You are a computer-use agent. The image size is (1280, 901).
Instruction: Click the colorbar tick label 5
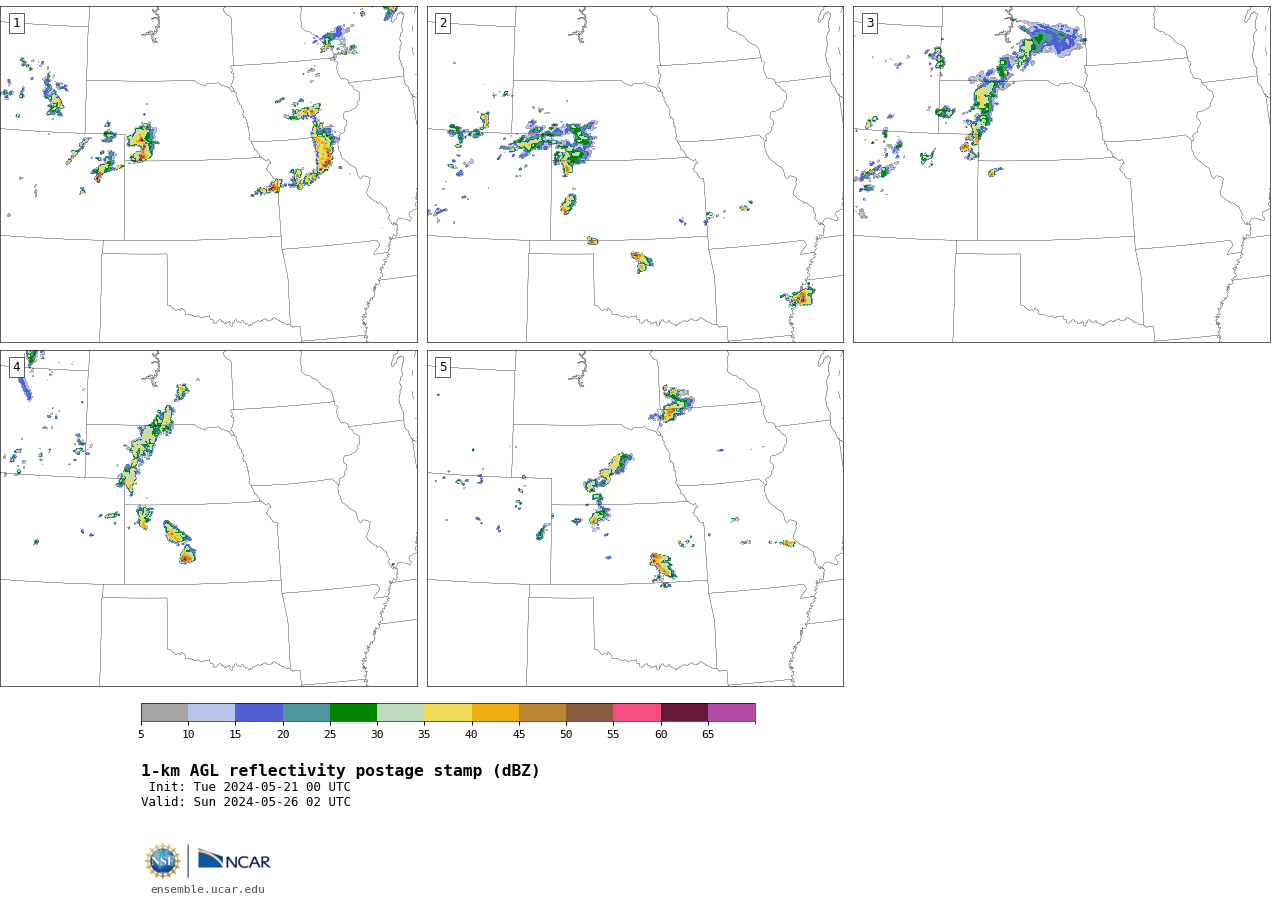141,734
